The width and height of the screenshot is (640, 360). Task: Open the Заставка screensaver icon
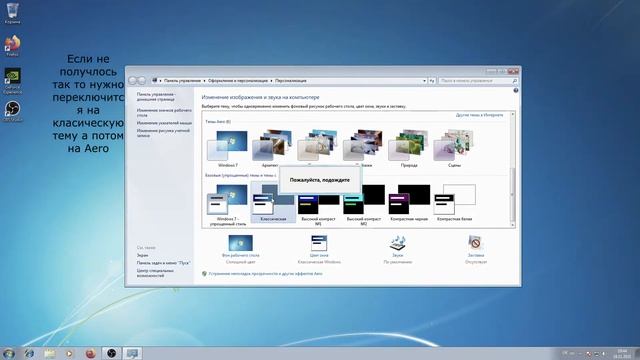click(476, 243)
